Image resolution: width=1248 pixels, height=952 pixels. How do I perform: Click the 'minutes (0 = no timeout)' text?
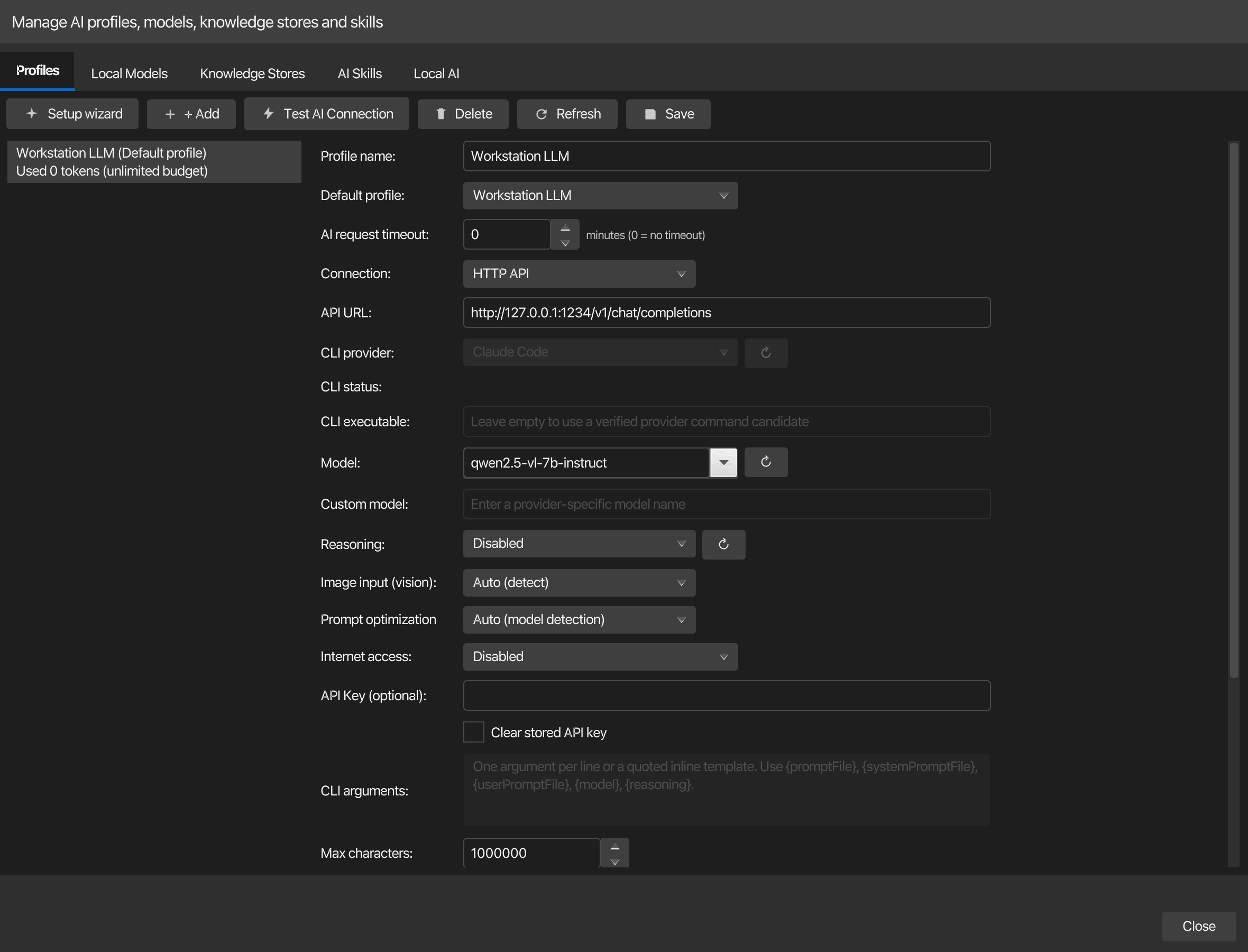645,235
